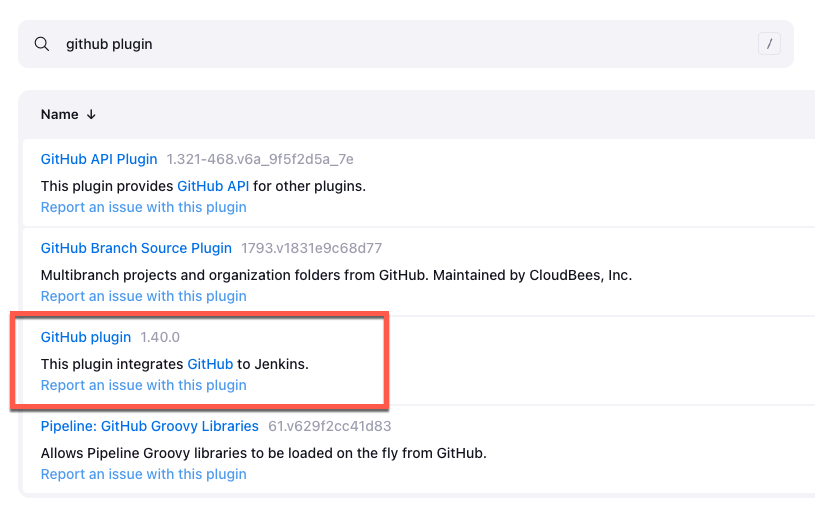Report an issue with GitHub API Plugin
The height and width of the screenshot is (530, 815).
143,207
